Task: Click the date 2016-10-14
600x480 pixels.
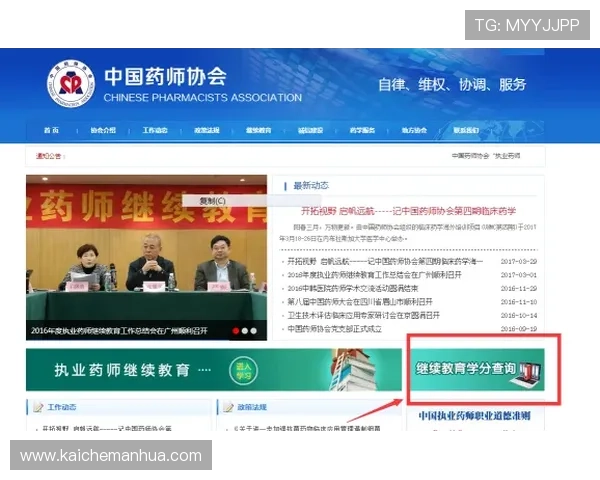Action: [519, 315]
